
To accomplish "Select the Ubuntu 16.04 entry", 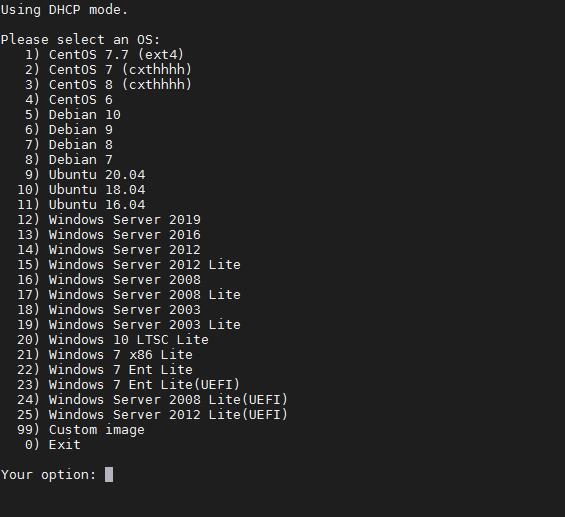I will click(x=81, y=205).
